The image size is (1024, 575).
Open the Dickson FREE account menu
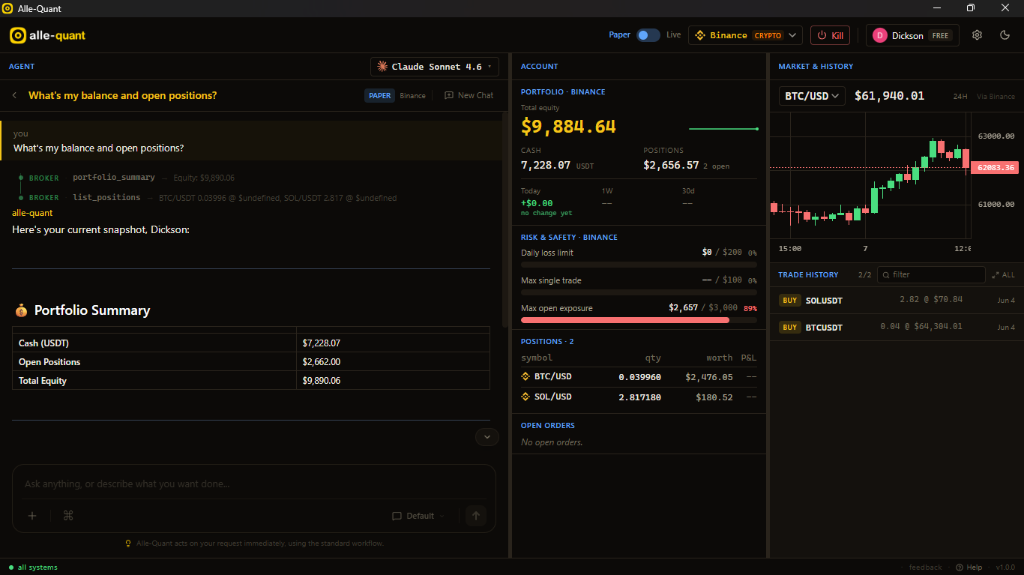tap(912, 35)
